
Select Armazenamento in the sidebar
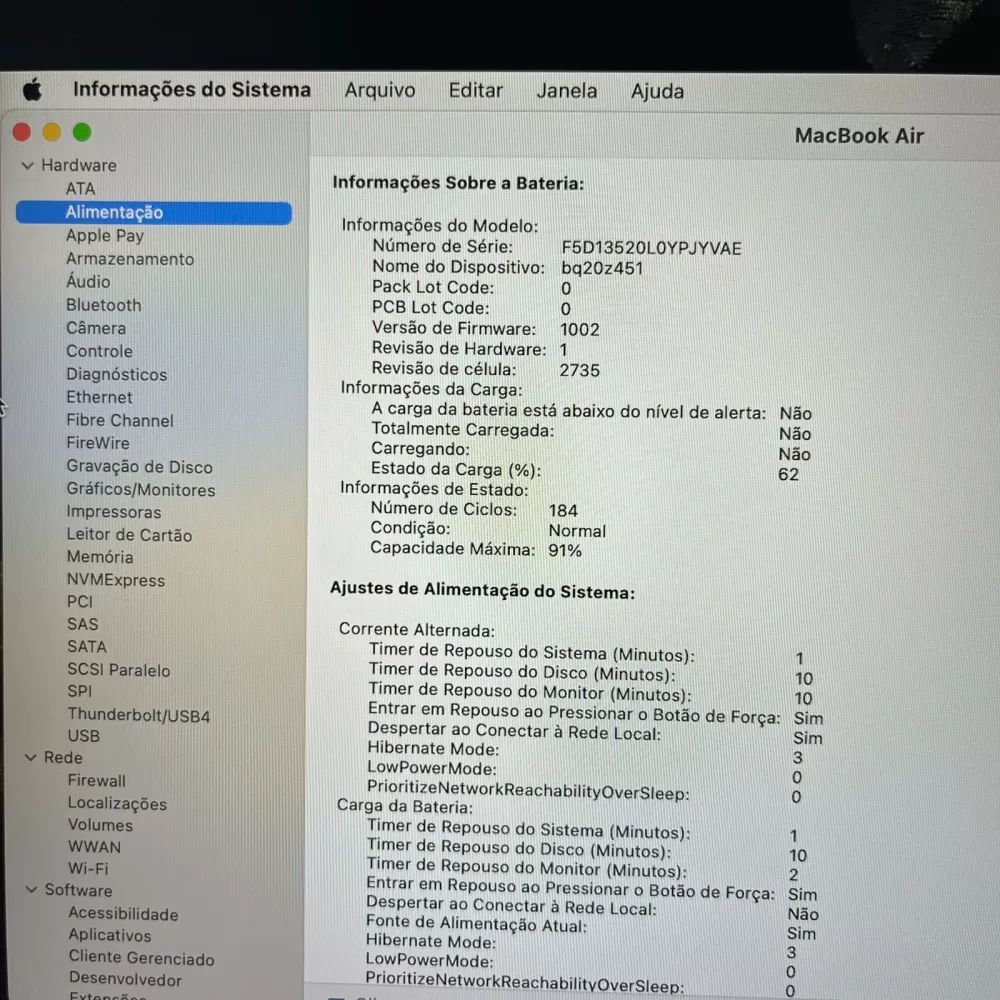(130, 259)
